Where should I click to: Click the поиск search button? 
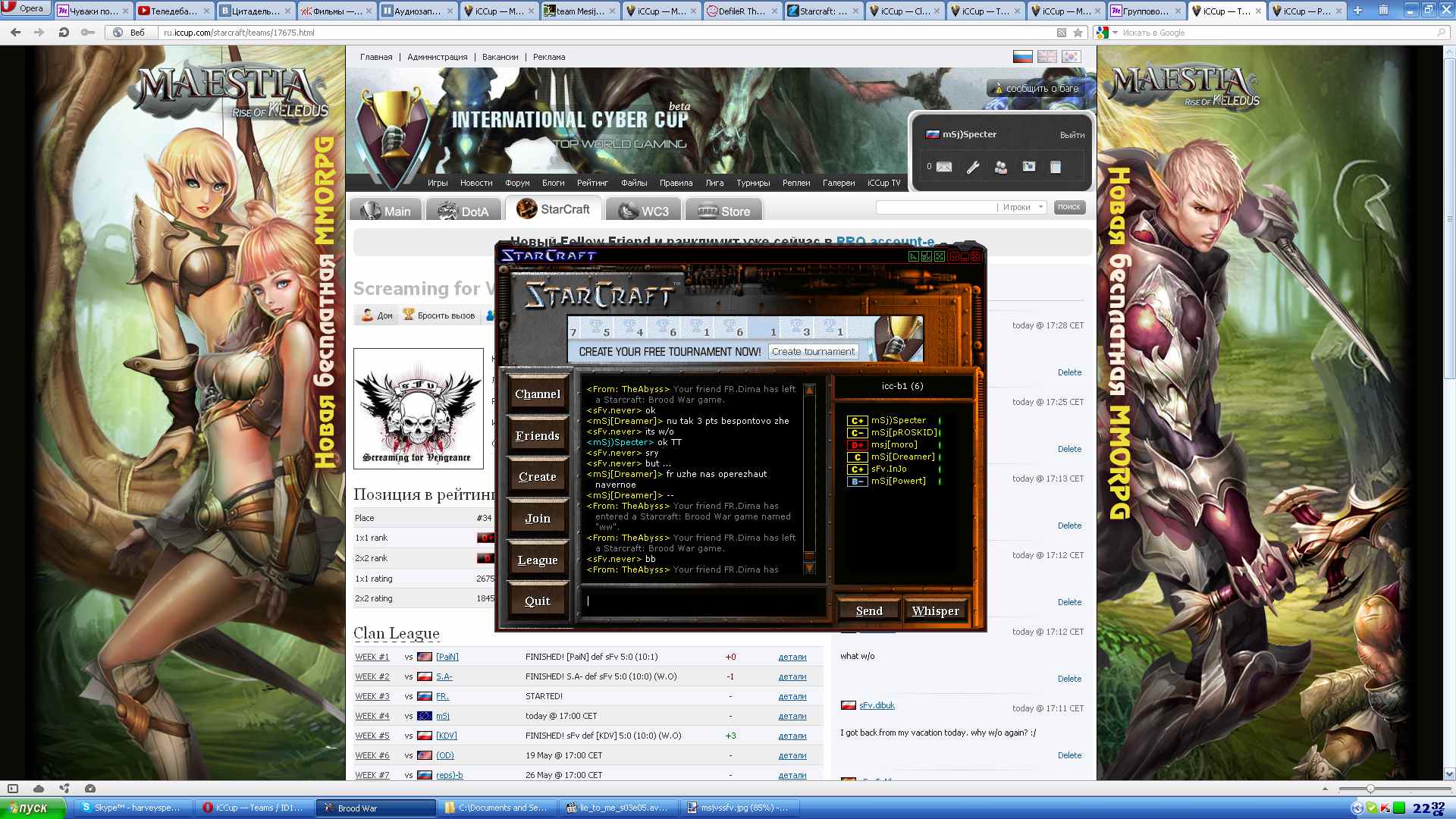(x=1069, y=207)
